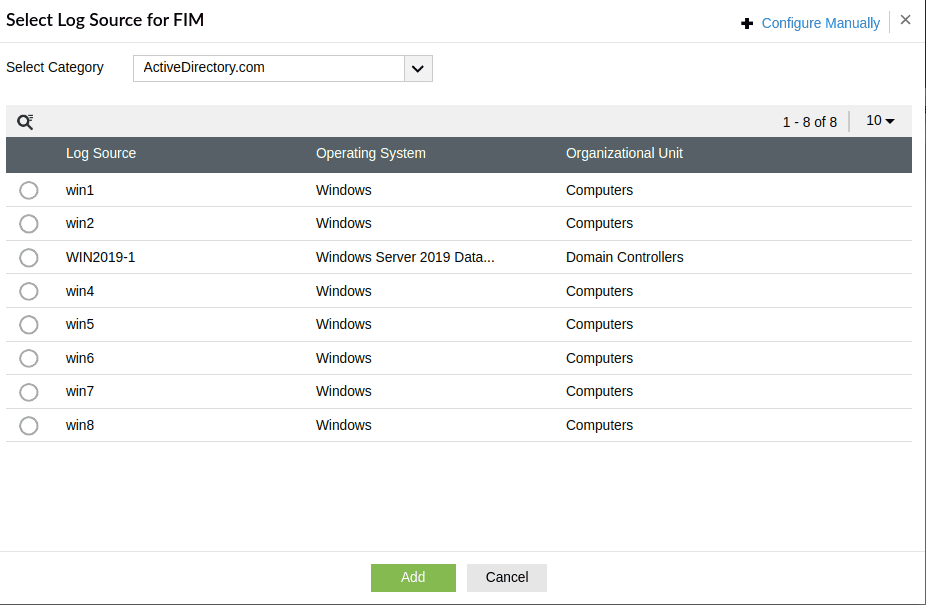Click the search icon above the table
The height and width of the screenshot is (605, 926).
click(x=25, y=121)
